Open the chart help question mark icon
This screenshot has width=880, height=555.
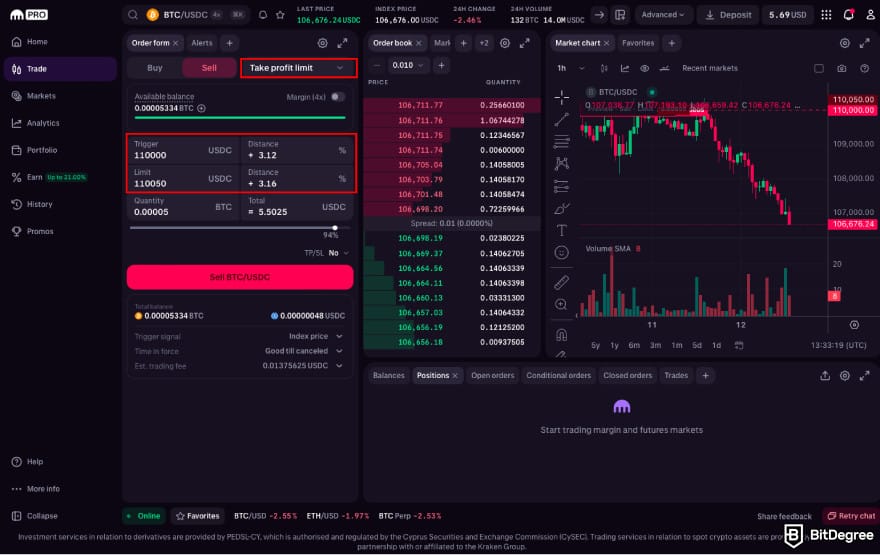point(864,68)
